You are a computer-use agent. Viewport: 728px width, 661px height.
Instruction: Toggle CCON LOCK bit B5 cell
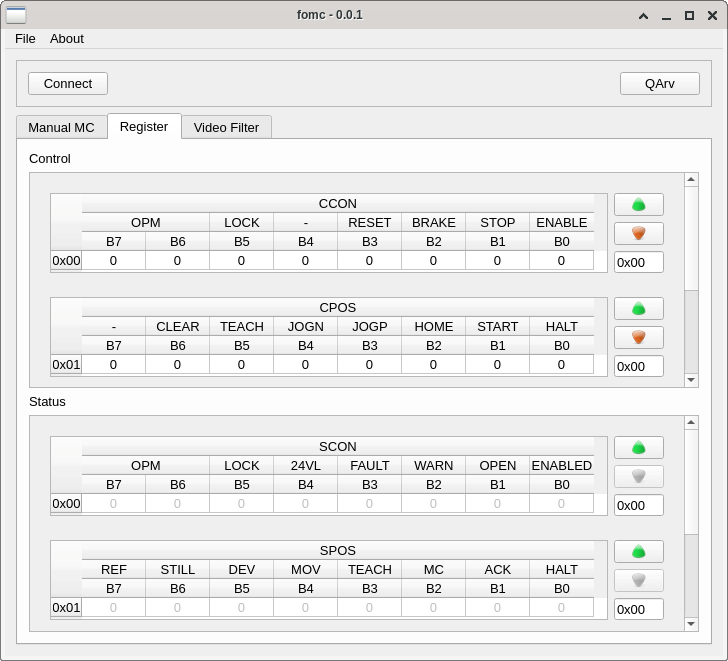point(241,260)
